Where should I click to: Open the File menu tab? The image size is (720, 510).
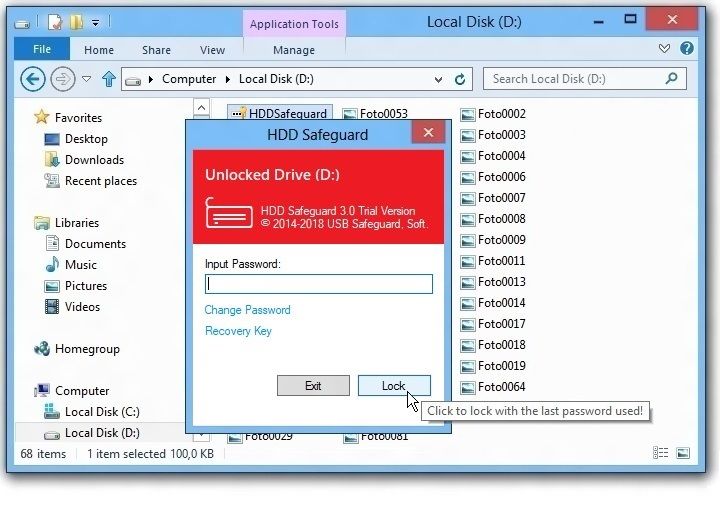click(42, 49)
